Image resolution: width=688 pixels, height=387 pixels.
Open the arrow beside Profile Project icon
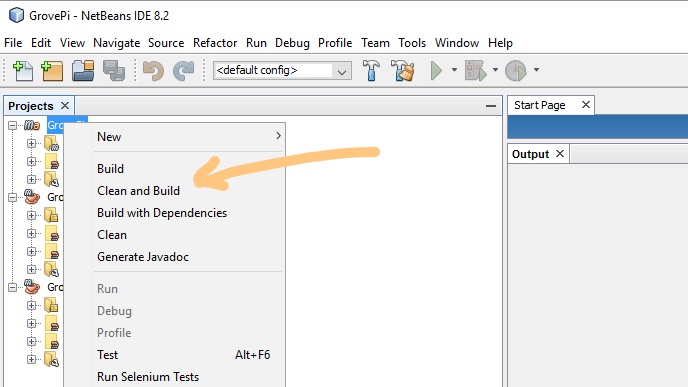coord(536,70)
